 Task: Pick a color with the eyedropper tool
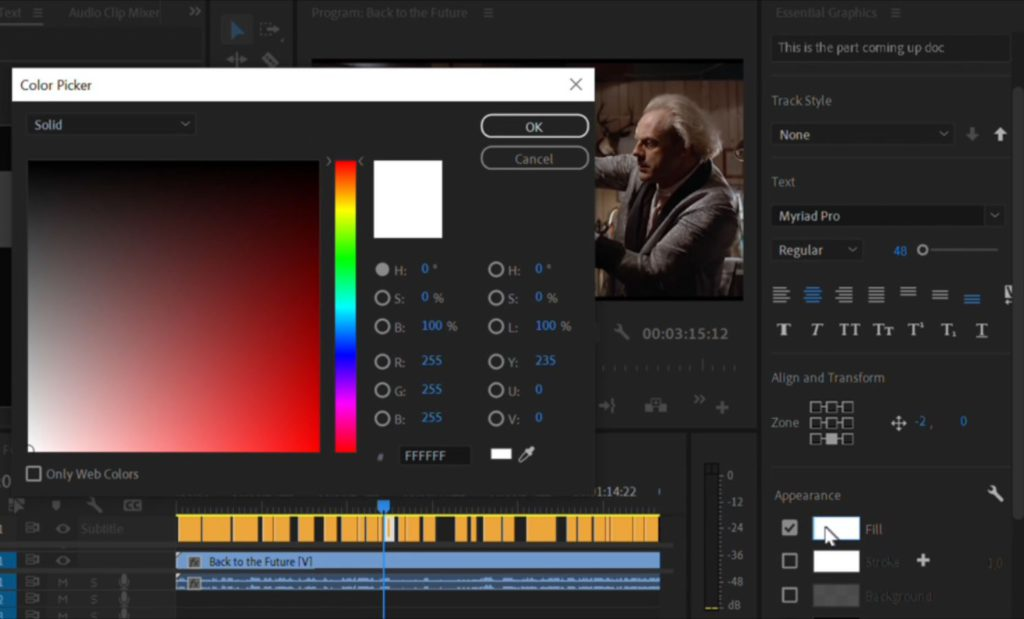pos(526,454)
